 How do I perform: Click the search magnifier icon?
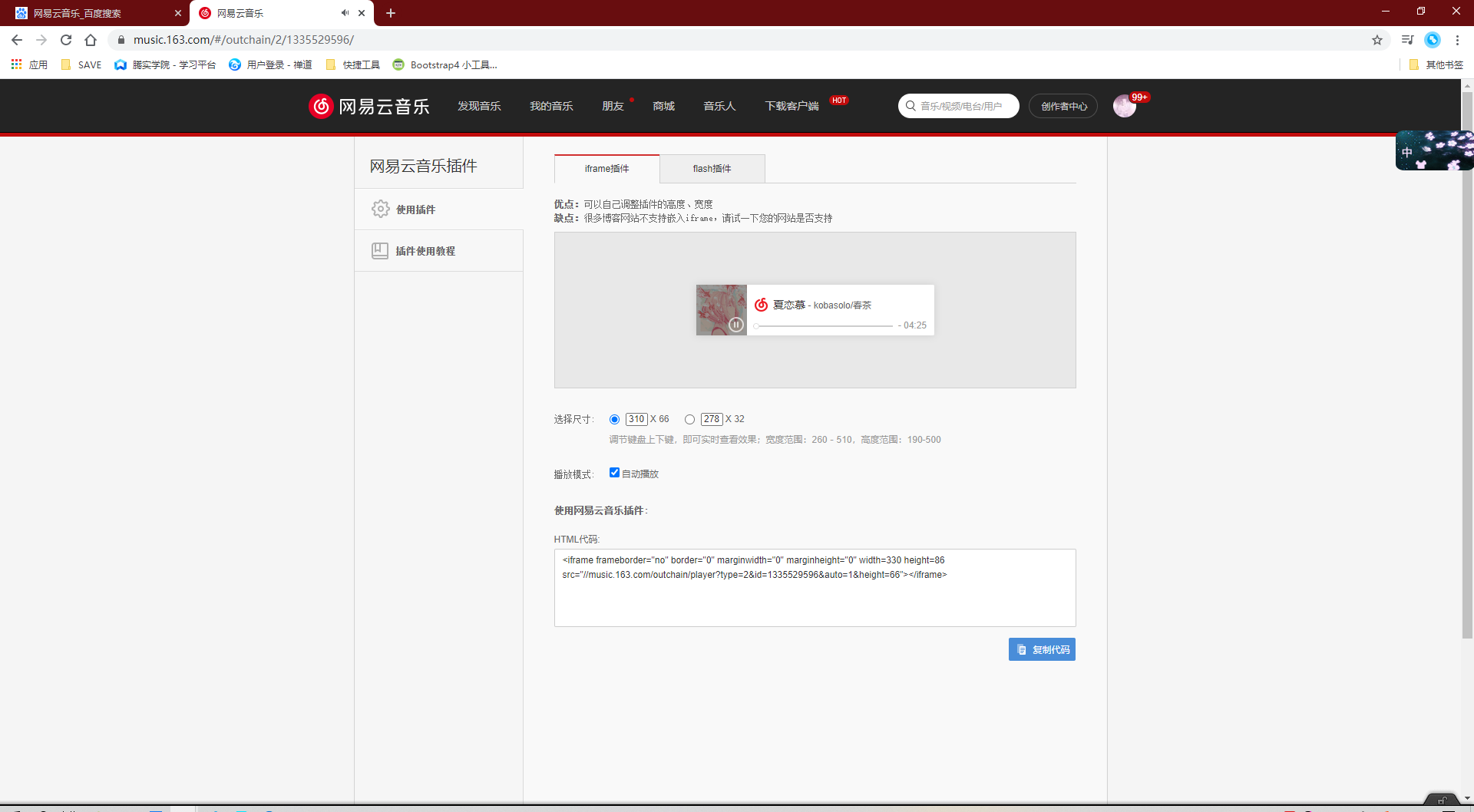coord(911,106)
